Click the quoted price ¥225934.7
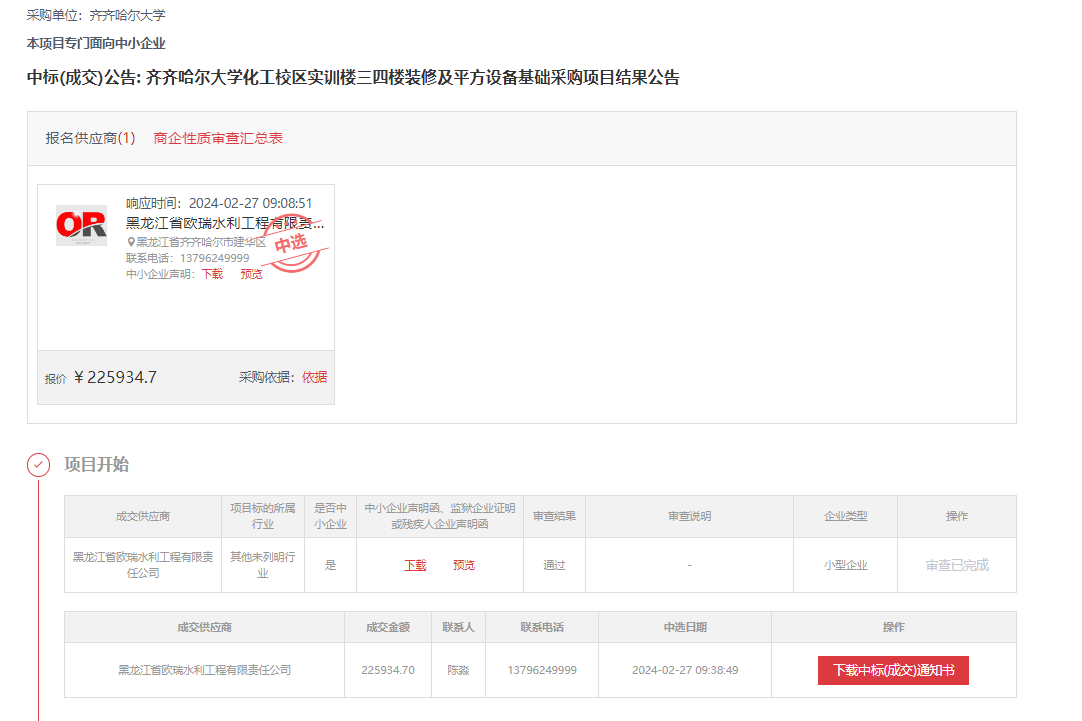This screenshot has width=1082, height=721. [x=116, y=377]
